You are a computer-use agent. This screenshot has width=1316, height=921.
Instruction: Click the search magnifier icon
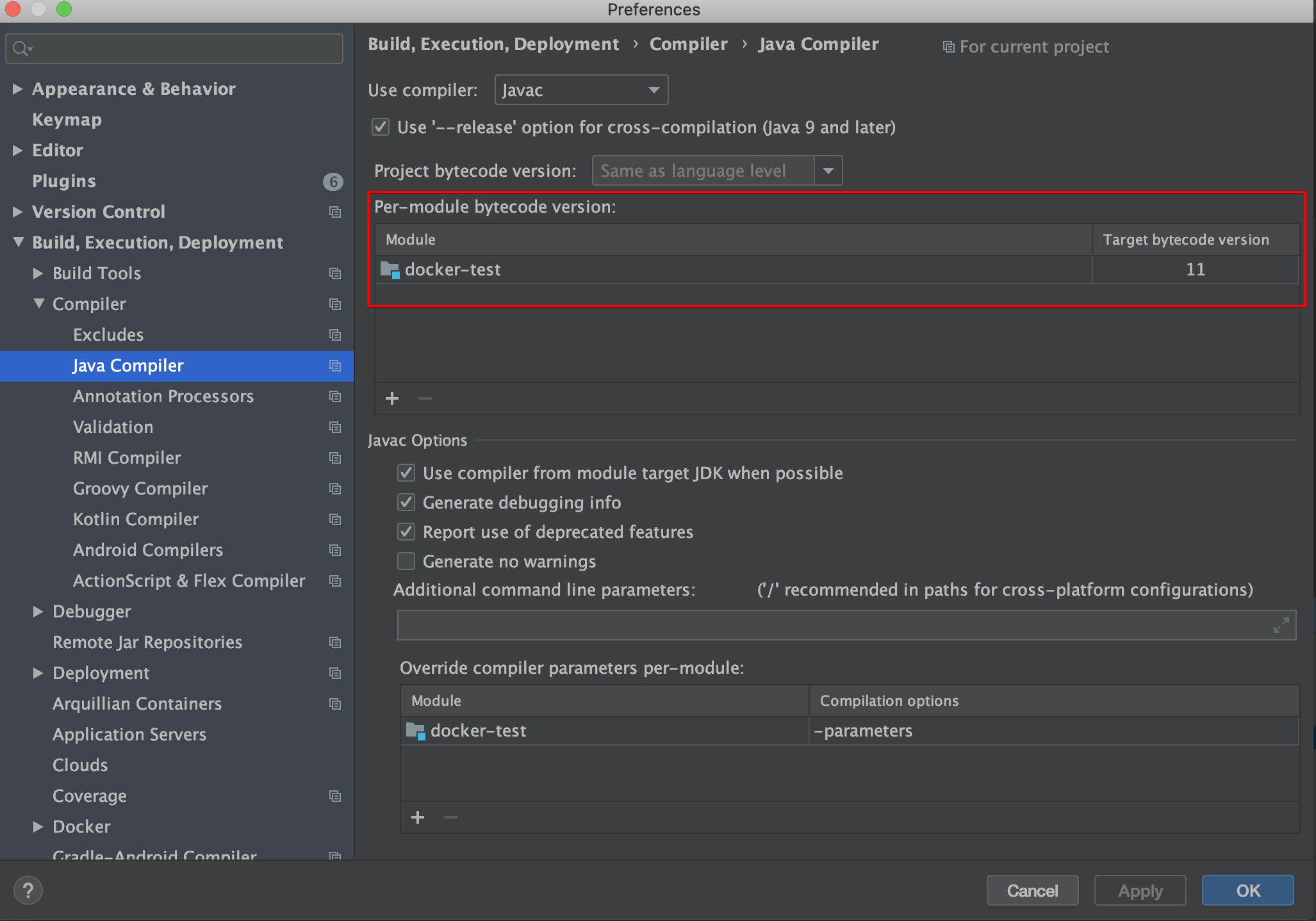pos(21,49)
